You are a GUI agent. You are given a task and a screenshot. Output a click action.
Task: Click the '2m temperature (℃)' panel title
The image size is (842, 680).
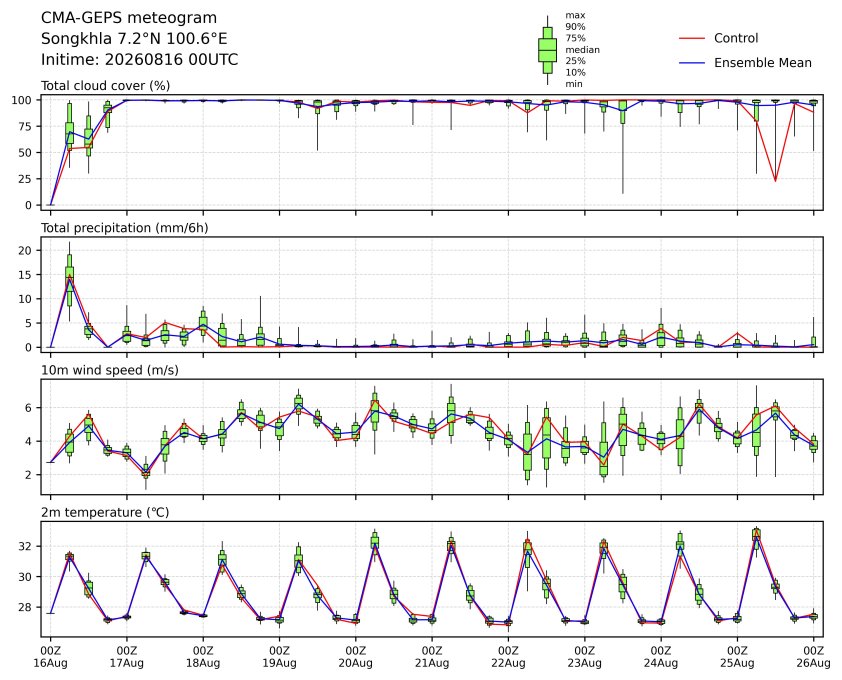(x=105, y=512)
